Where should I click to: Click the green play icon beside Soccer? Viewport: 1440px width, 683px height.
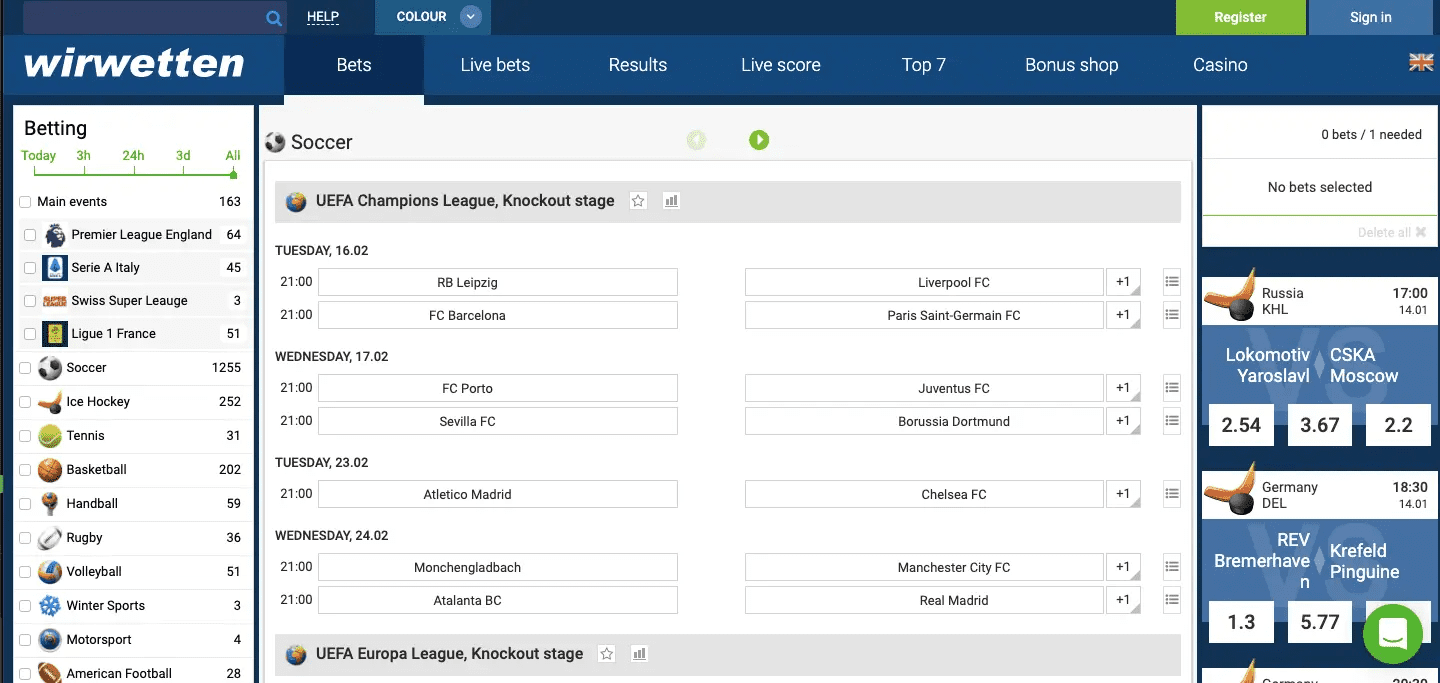point(759,140)
